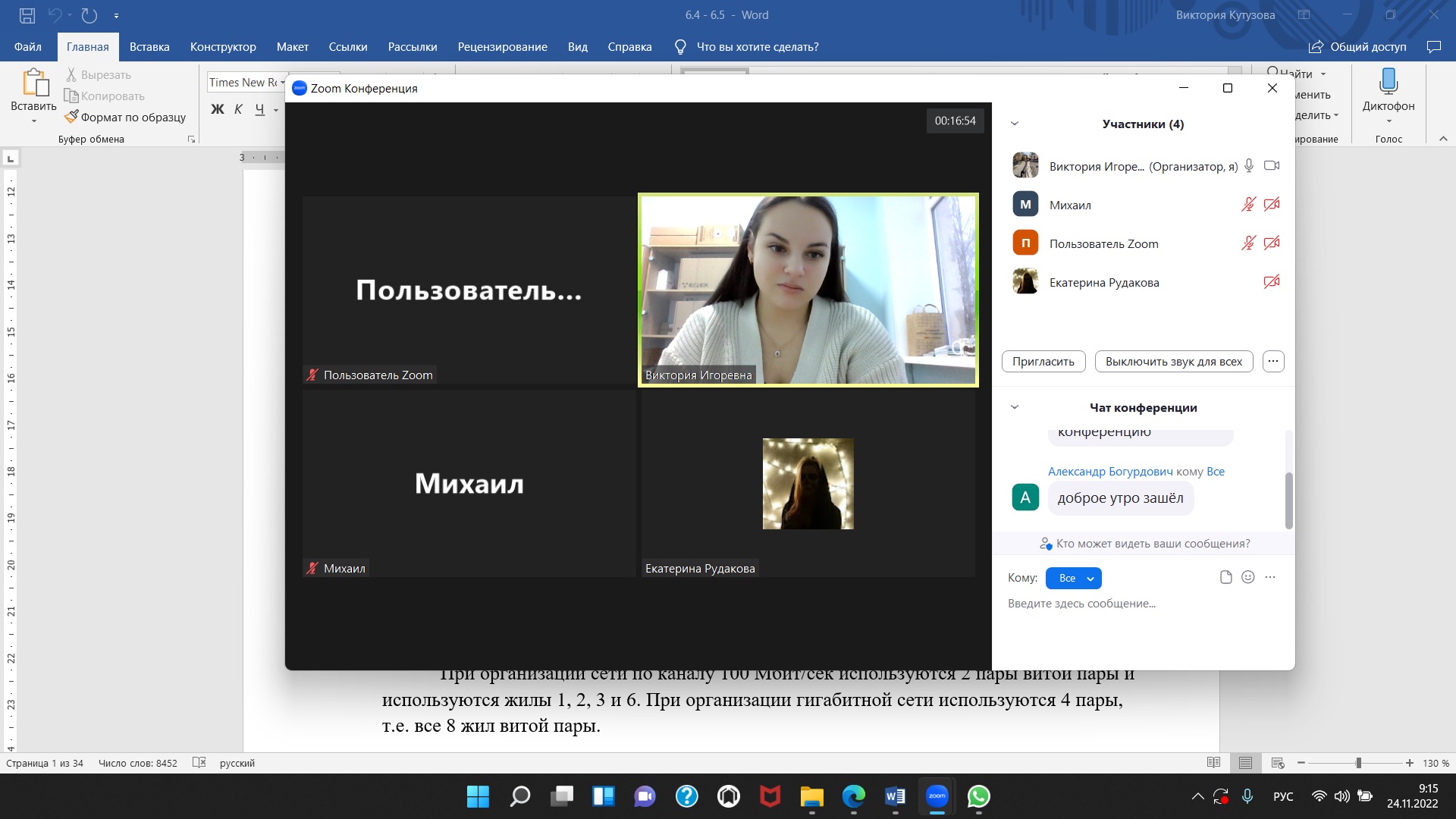This screenshot has width=1456, height=819.
Task: Open Quick Access Toolbar customize arrow
Action: tap(116, 15)
